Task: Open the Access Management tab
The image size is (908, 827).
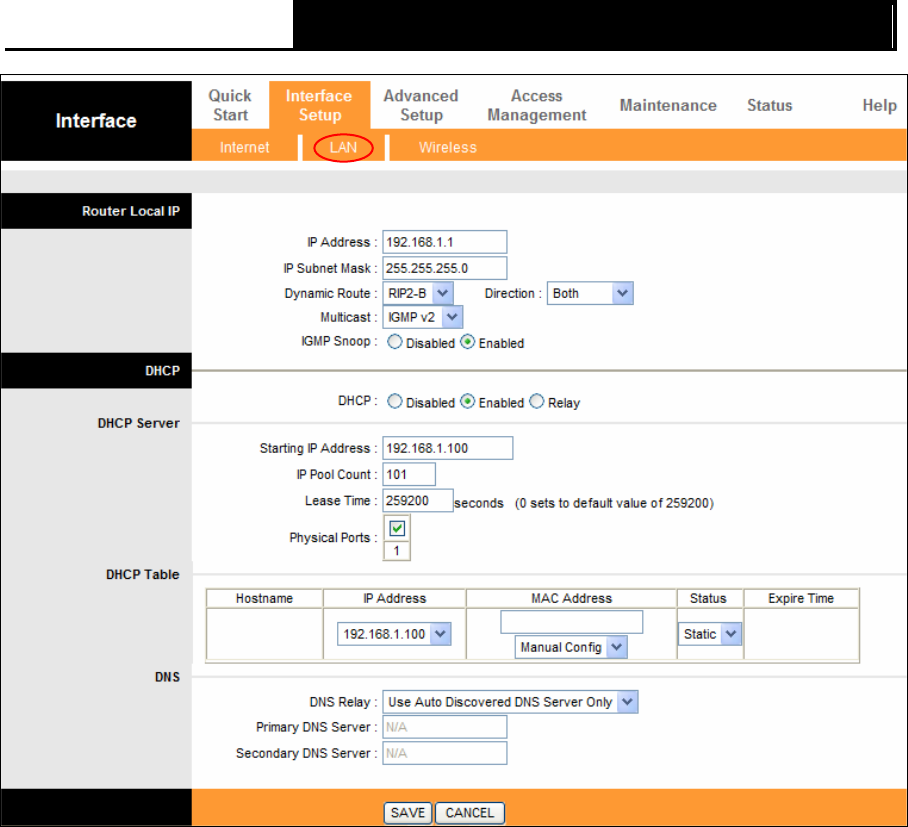Action: [x=537, y=105]
